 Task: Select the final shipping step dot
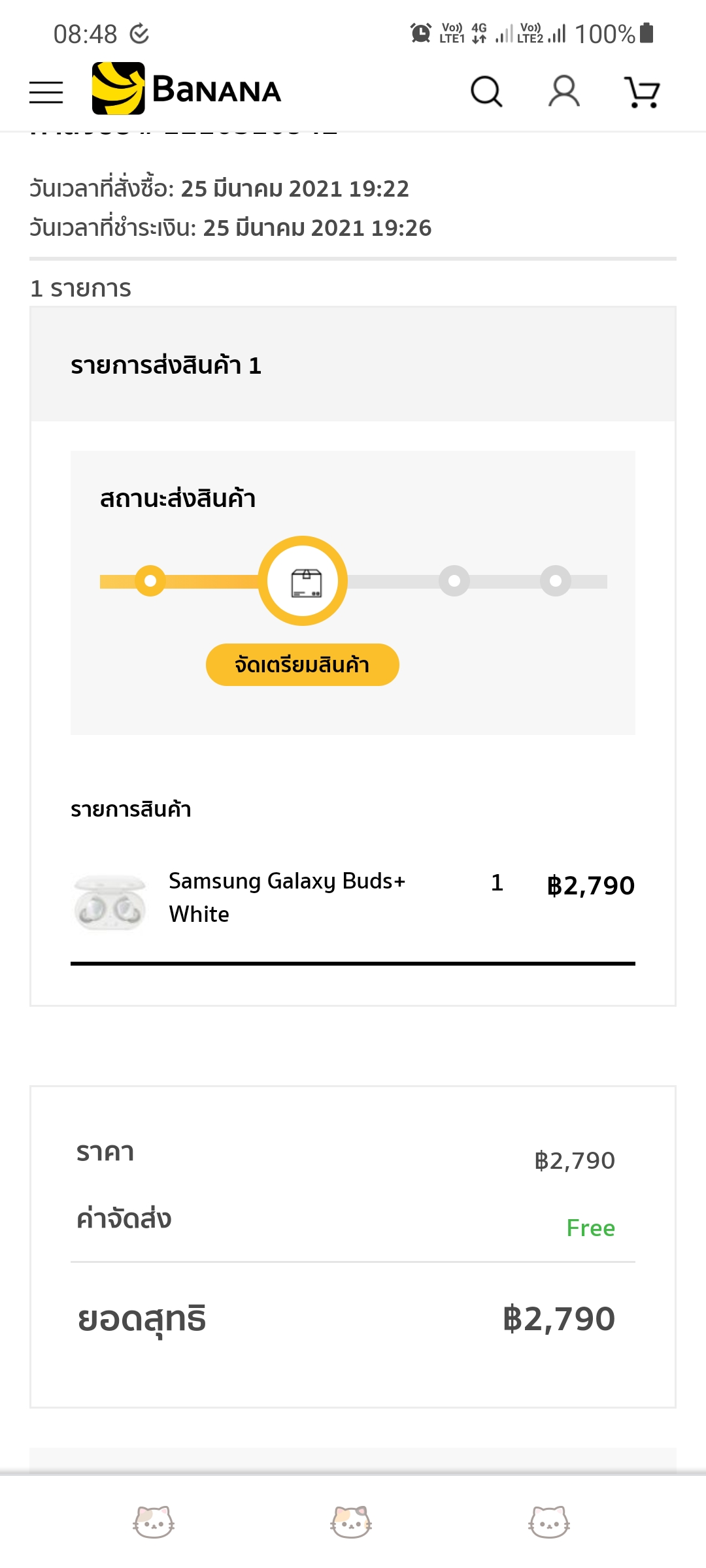click(x=556, y=581)
